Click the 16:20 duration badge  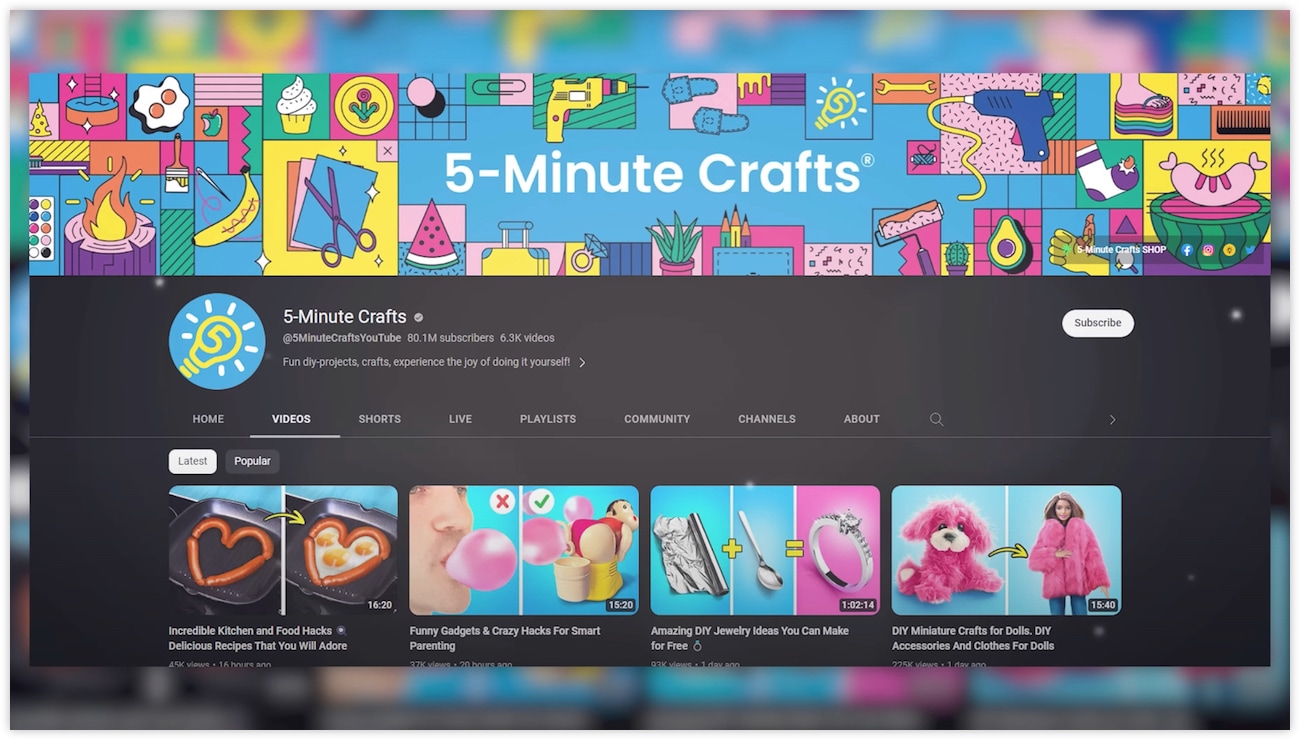tap(380, 605)
